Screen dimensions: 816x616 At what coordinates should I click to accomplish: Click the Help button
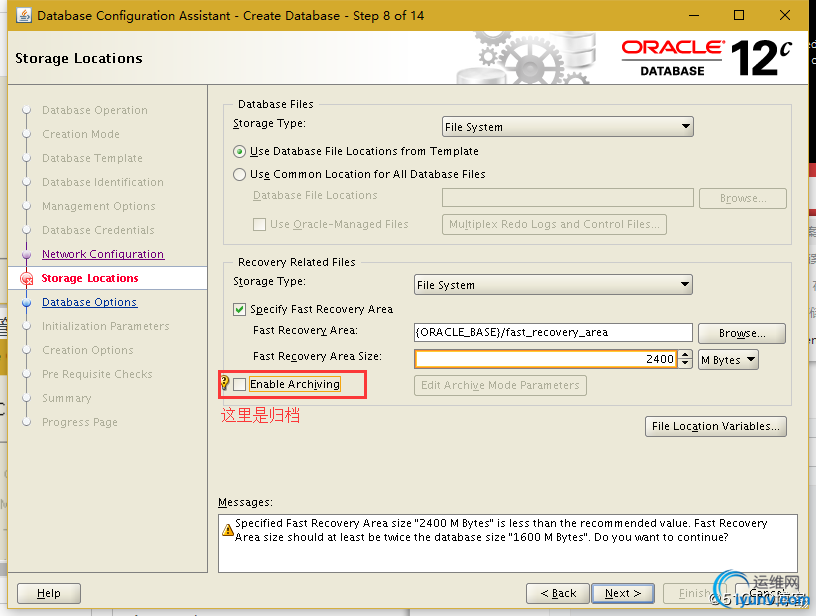pyautogui.click(x=49, y=593)
